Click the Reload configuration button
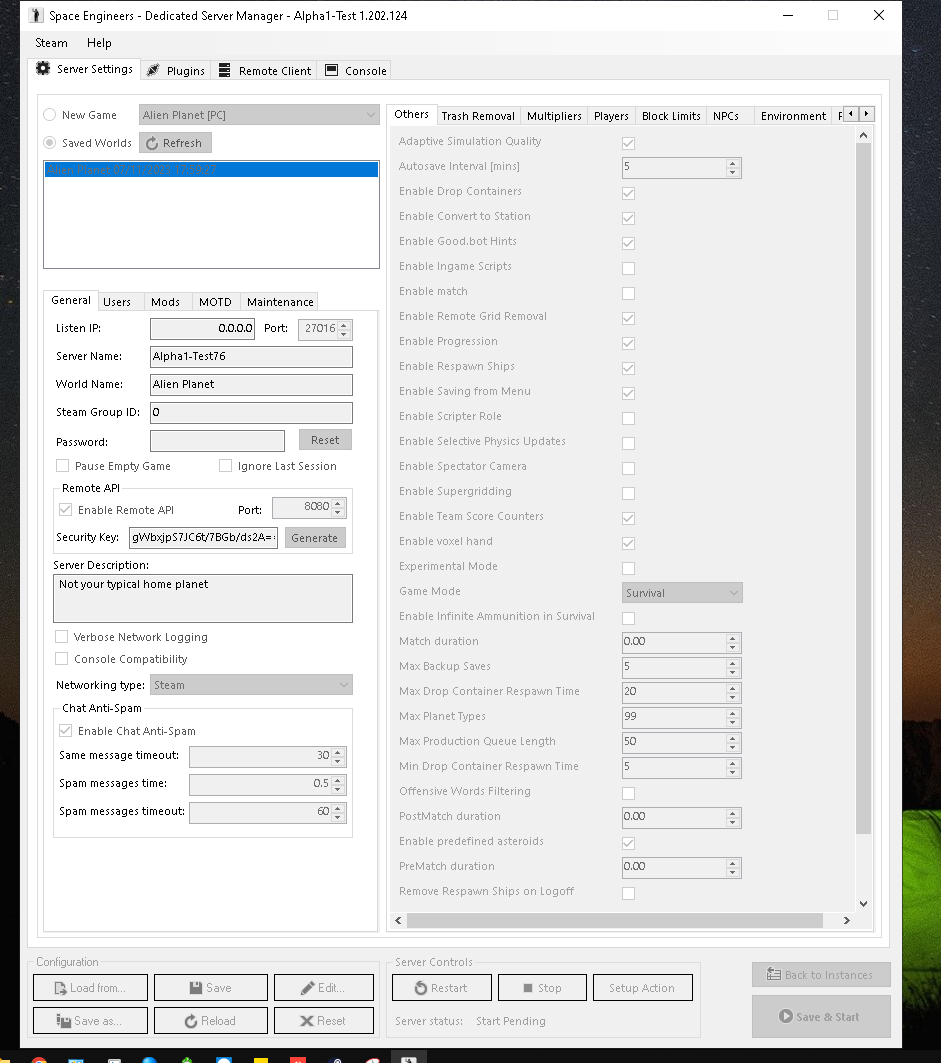The height and width of the screenshot is (1063, 941). [x=210, y=1021]
